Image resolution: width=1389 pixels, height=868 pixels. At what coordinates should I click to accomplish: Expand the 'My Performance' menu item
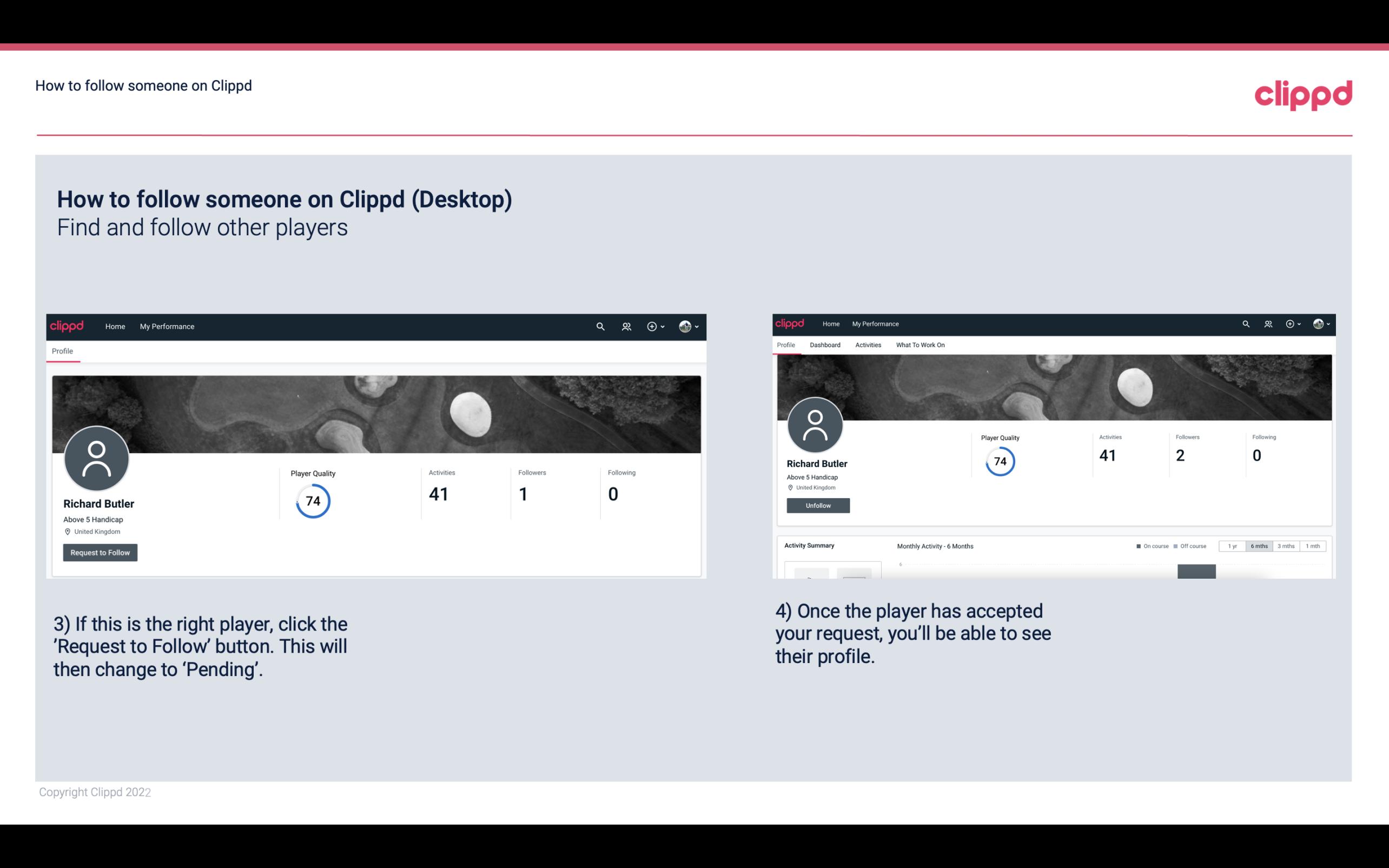tap(167, 326)
